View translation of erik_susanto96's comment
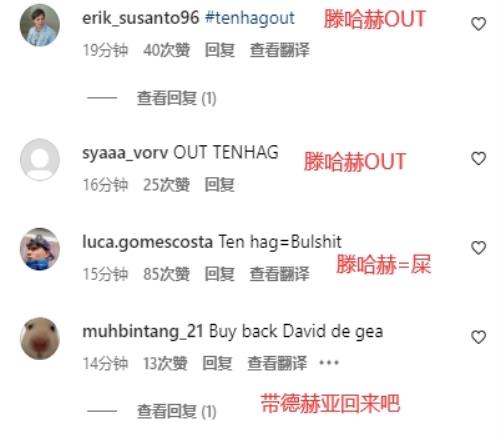Viewport: 500px width, 440px height. click(279, 50)
